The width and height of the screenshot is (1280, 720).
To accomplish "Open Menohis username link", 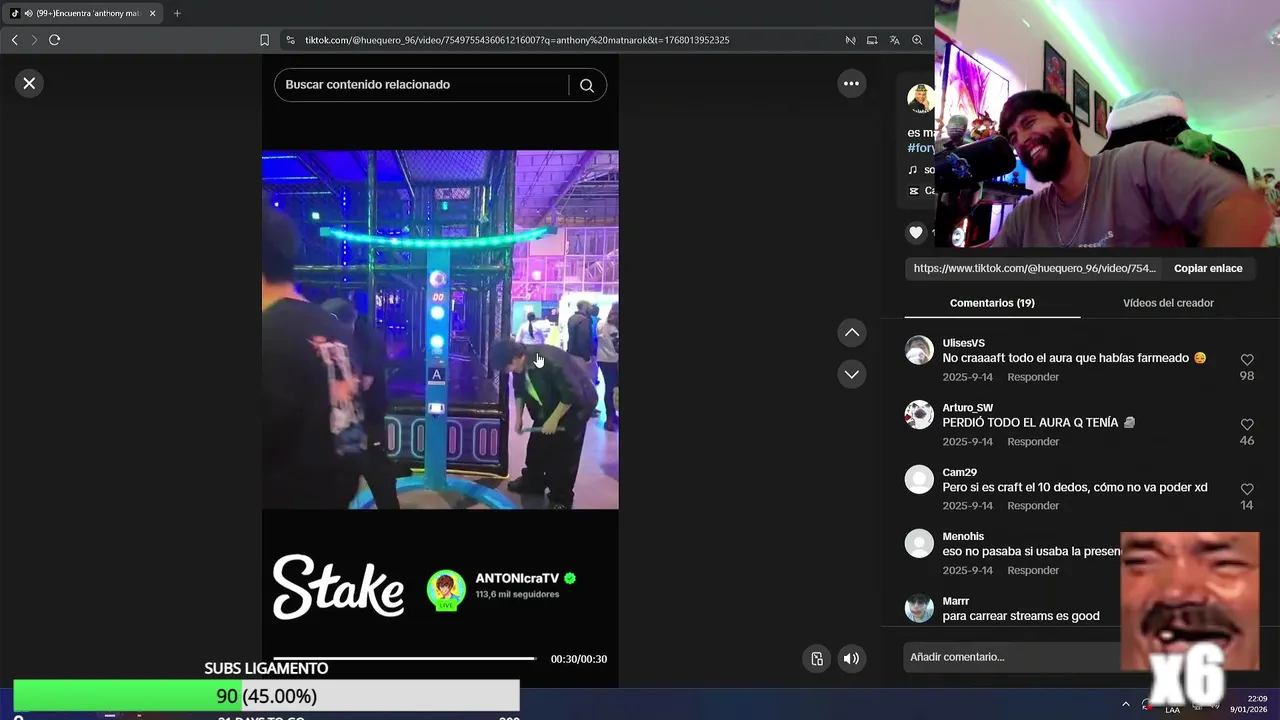I will click(963, 537).
